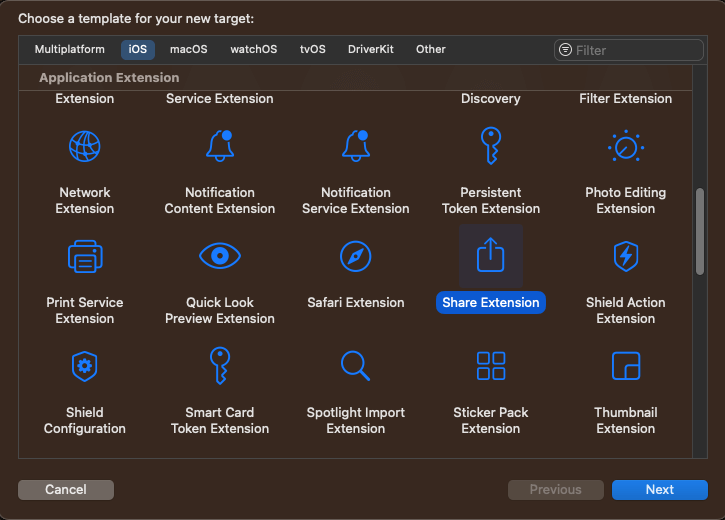Select the iOS platform tab
This screenshot has height=520, width=725.
tap(138, 49)
